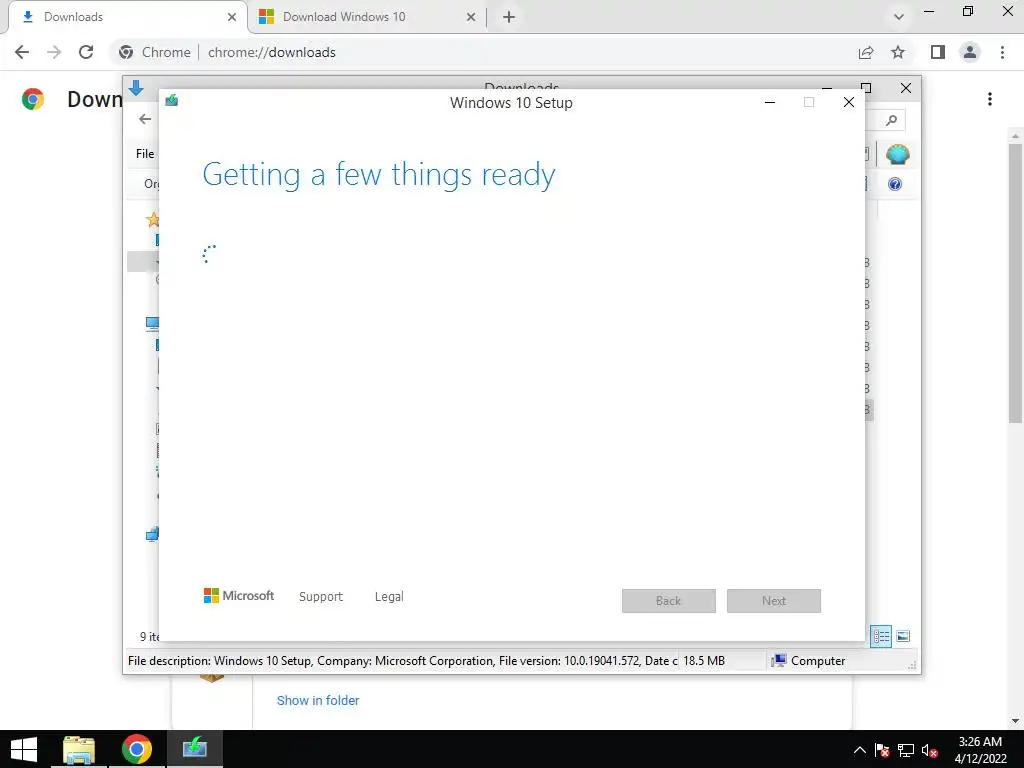Close the Windows 10 Setup window
Image resolution: width=1024 pixels, height=768 pixels.
(x=848, y=103)
